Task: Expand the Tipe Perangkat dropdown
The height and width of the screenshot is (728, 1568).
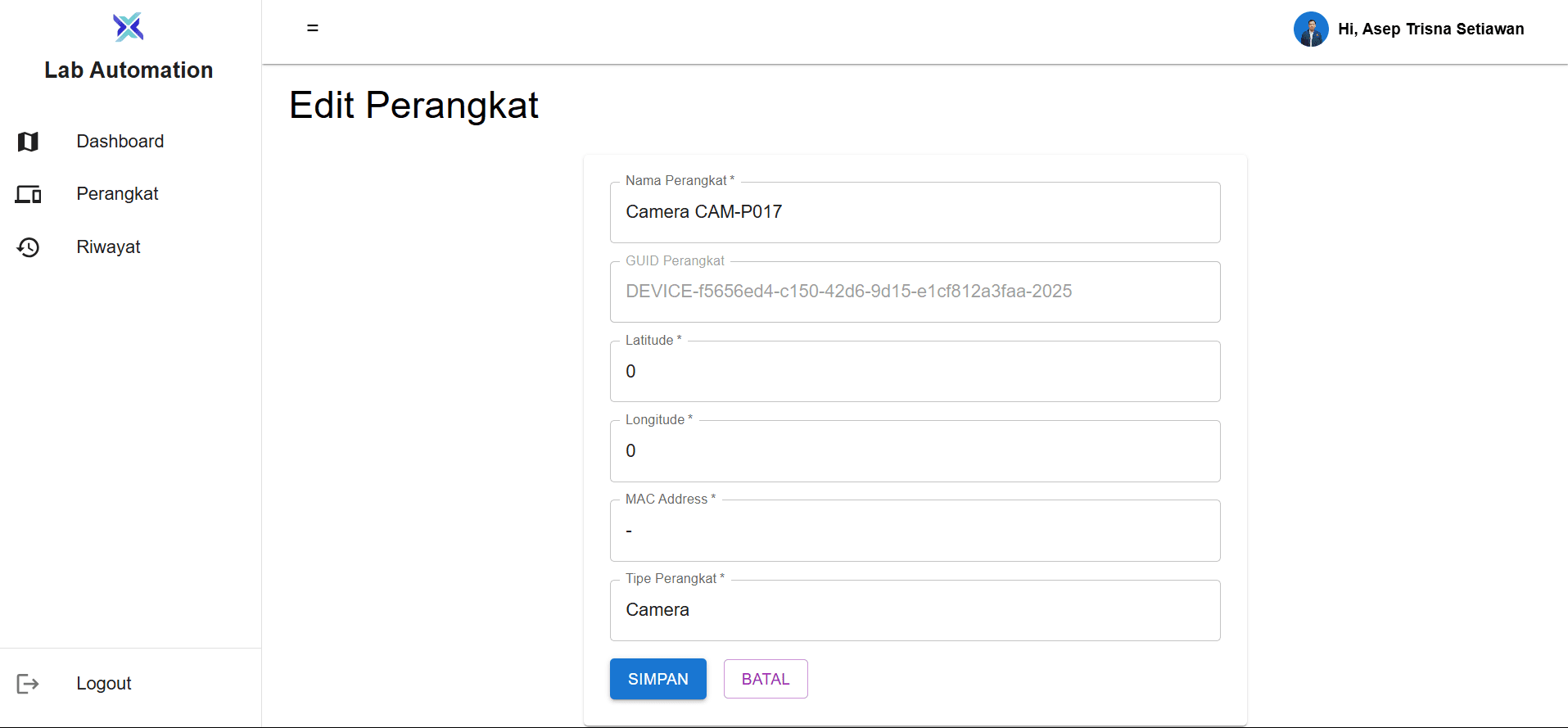Action: coord(915,610)
